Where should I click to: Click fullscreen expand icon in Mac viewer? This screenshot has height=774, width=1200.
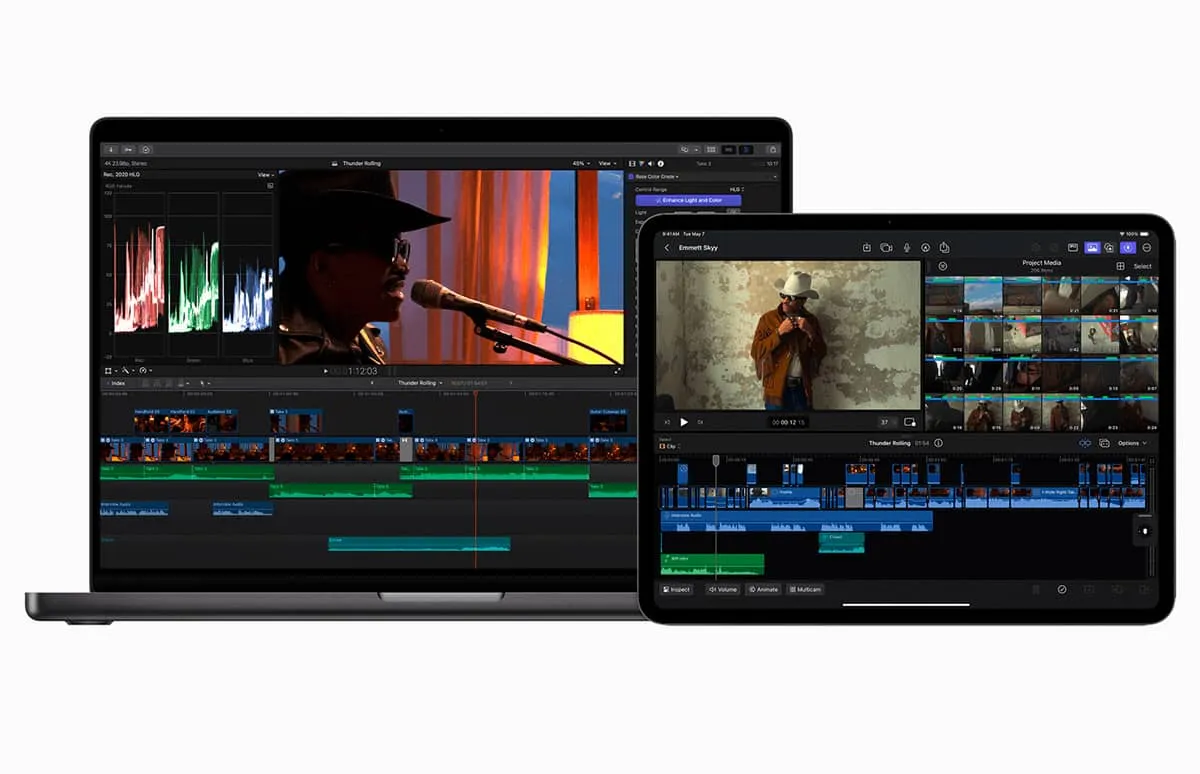pyautogui.click(x=617, y=370)
